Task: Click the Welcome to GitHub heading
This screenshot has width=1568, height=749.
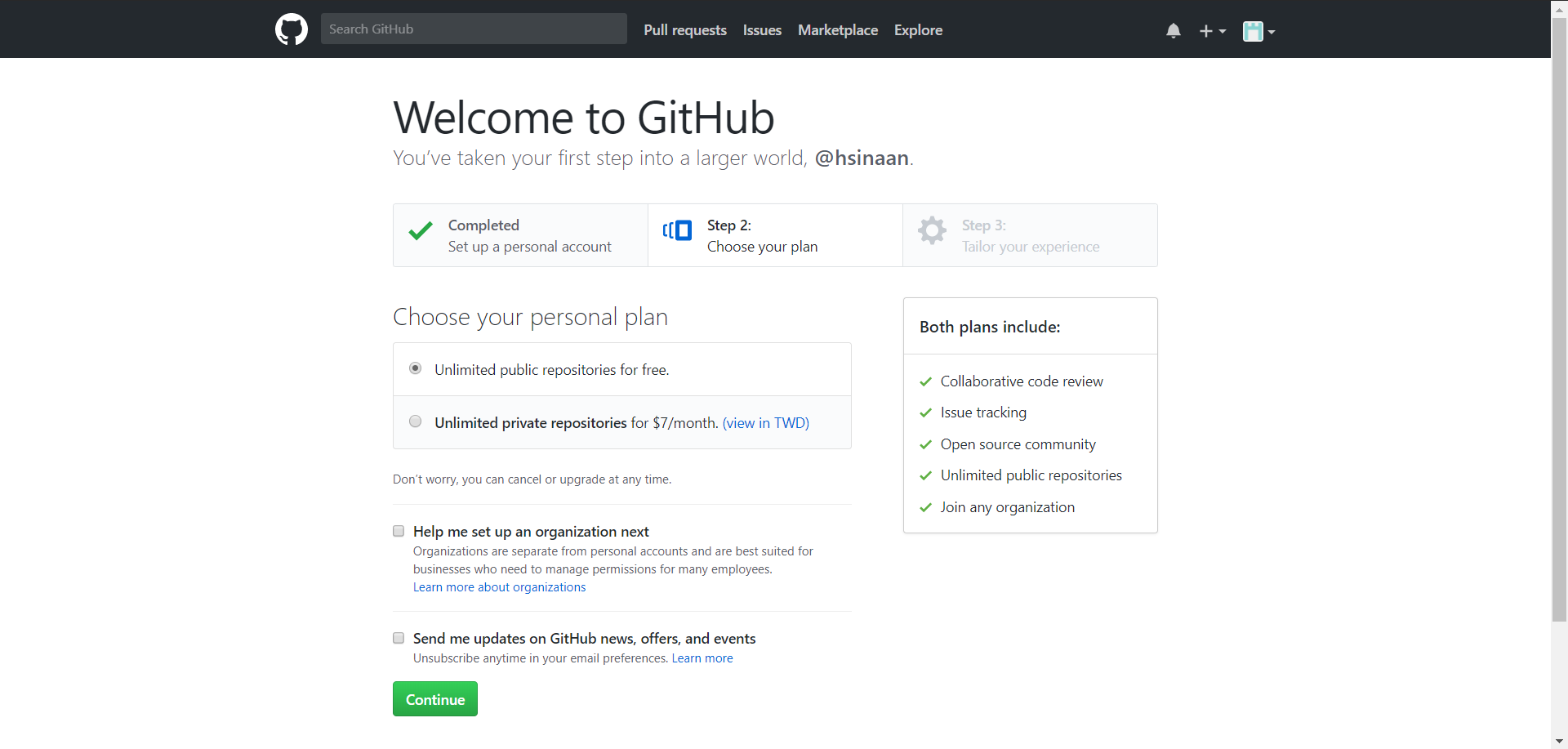Action: pos(584,118)
